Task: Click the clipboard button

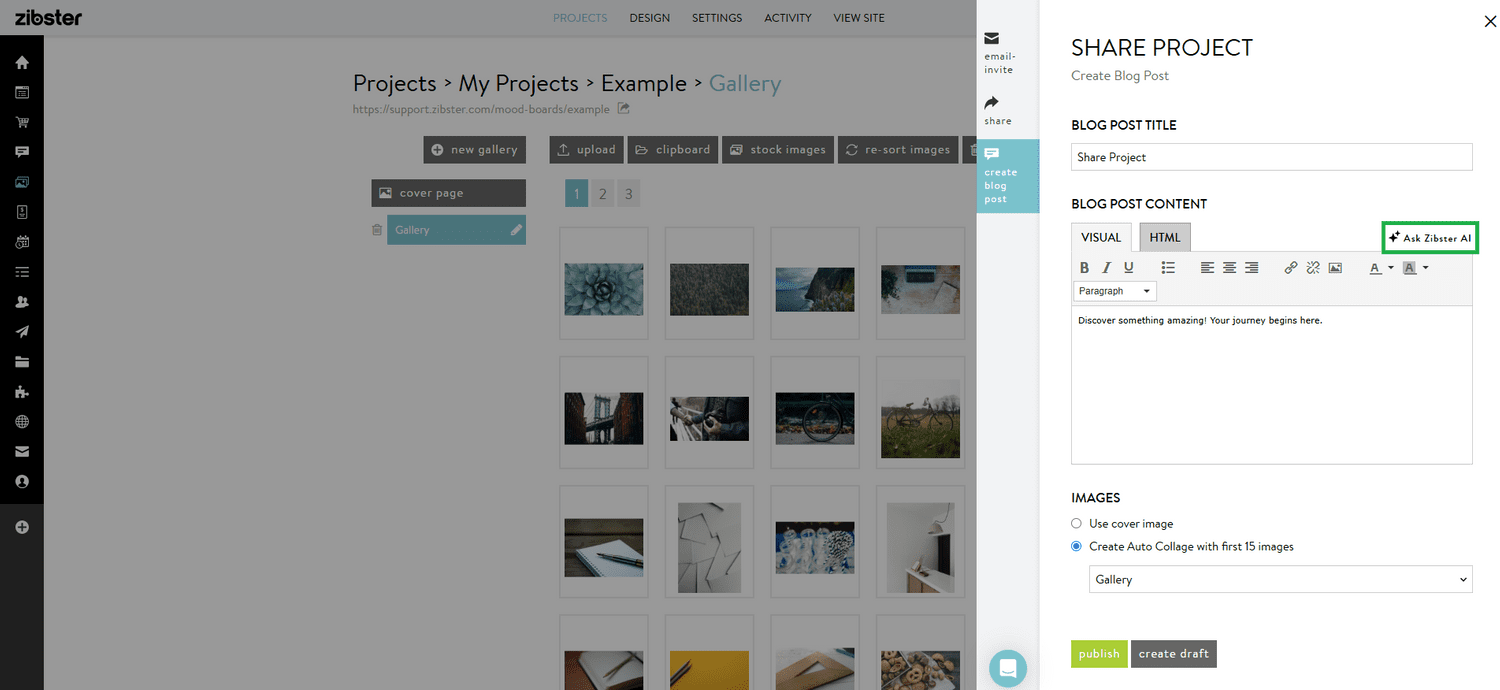Action: pyautogui.click(x=673, y=150)
